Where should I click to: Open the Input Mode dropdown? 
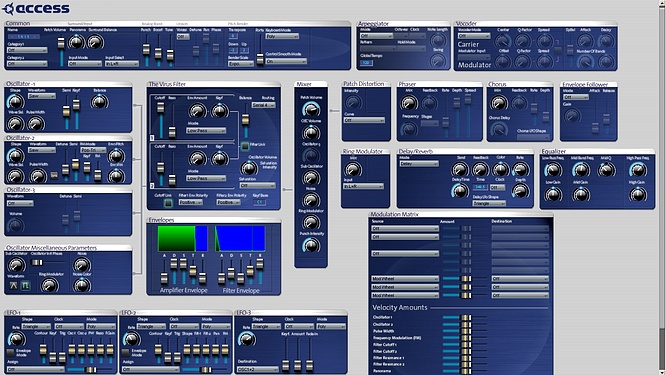pyautogui.click(x=85, y=64)
